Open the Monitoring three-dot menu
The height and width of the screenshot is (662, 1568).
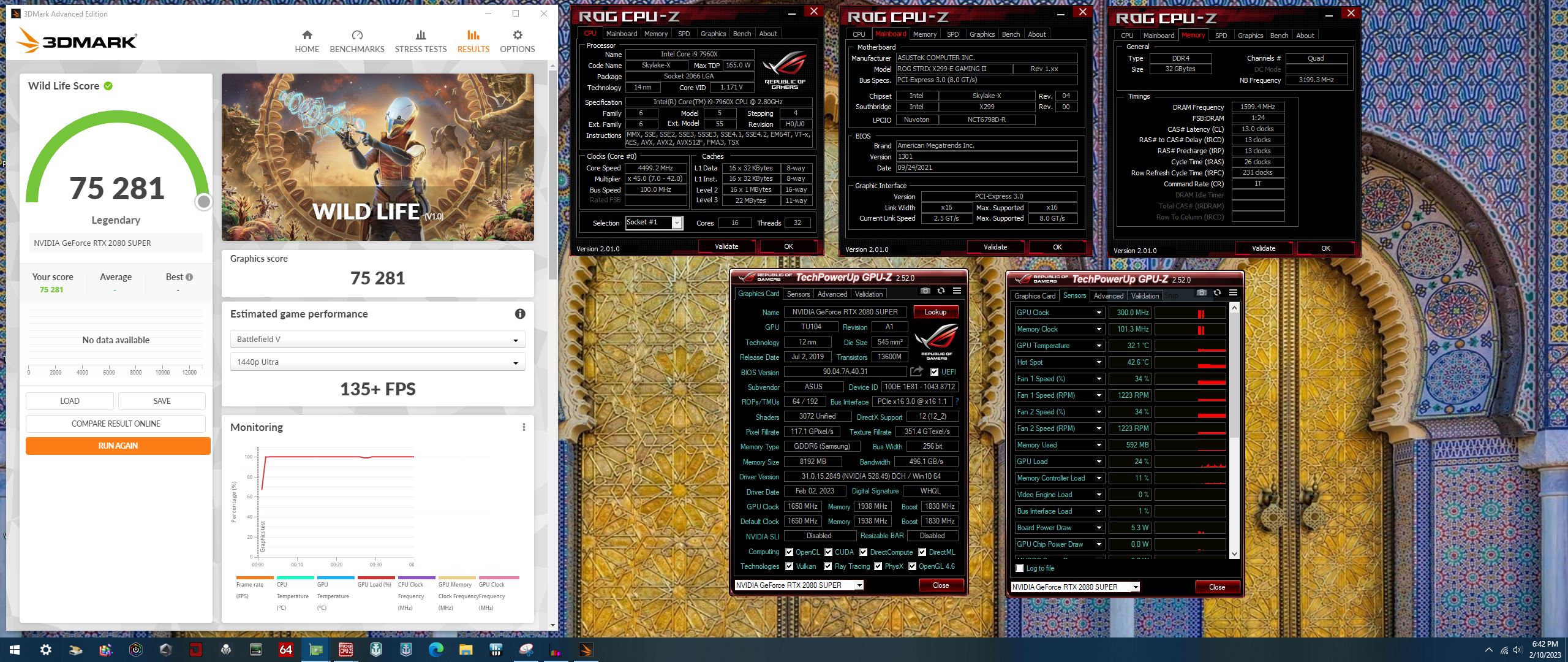coord(524,427)
